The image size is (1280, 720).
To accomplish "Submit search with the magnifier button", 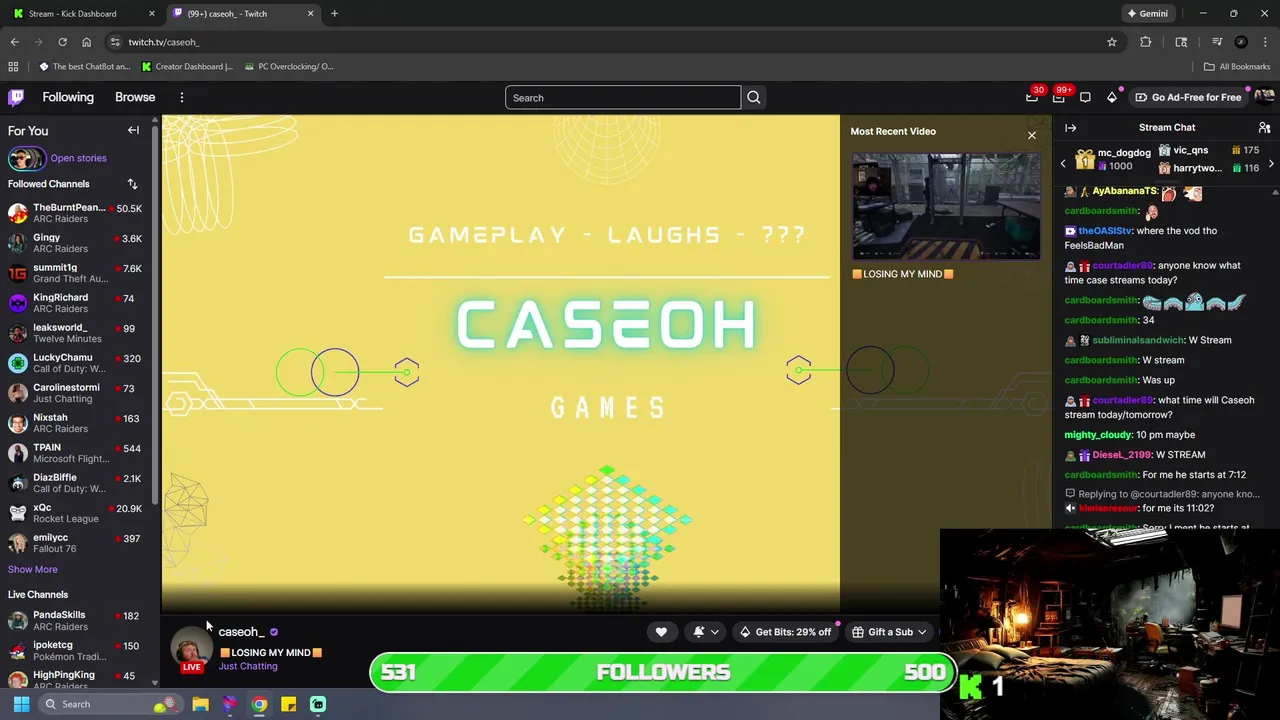I will [x=754, y=98].
